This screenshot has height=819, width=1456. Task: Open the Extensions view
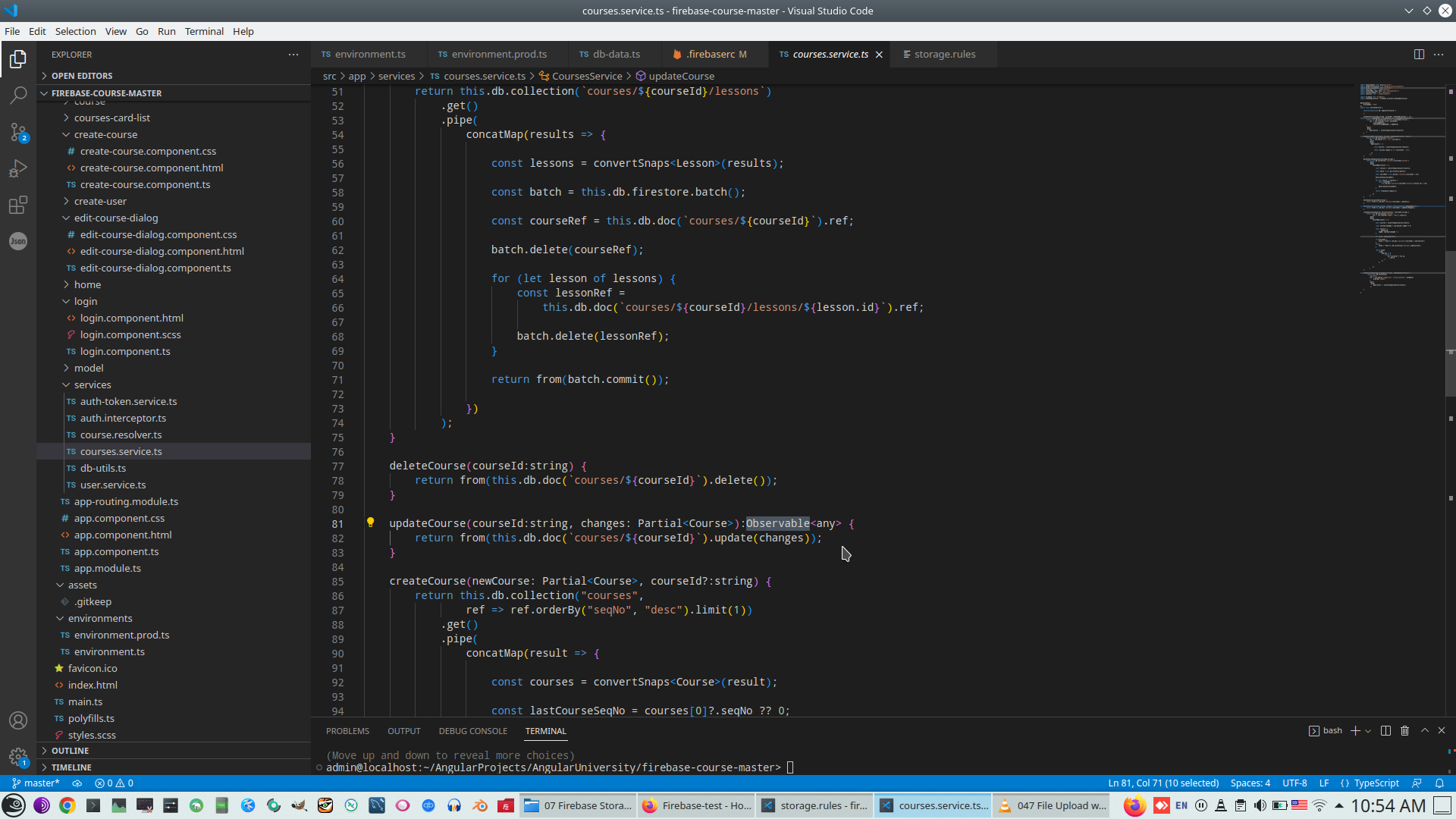click(18, 205)
